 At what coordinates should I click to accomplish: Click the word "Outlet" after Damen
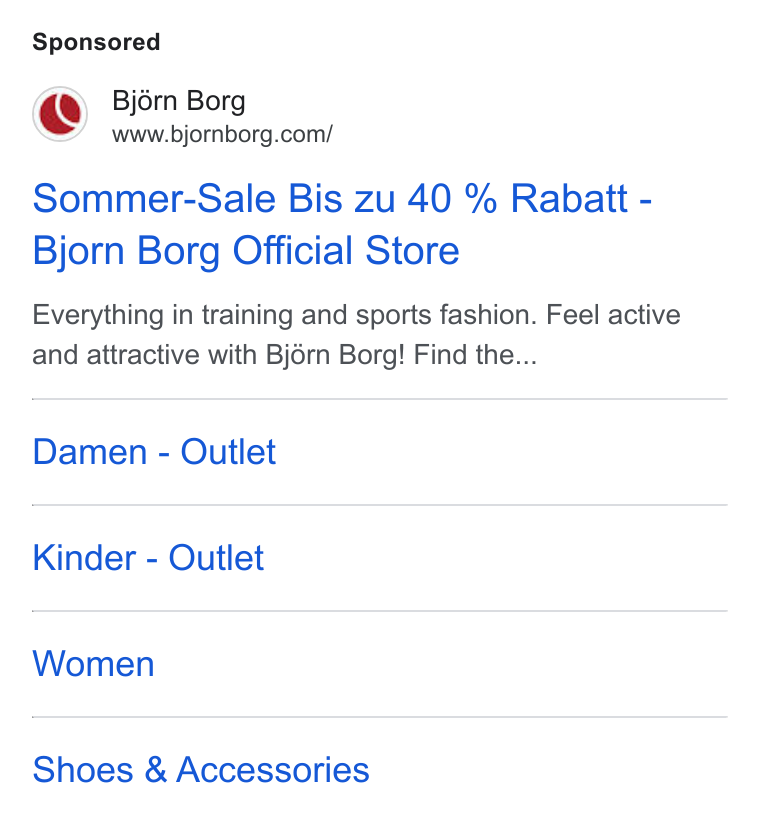coord(228,451)
